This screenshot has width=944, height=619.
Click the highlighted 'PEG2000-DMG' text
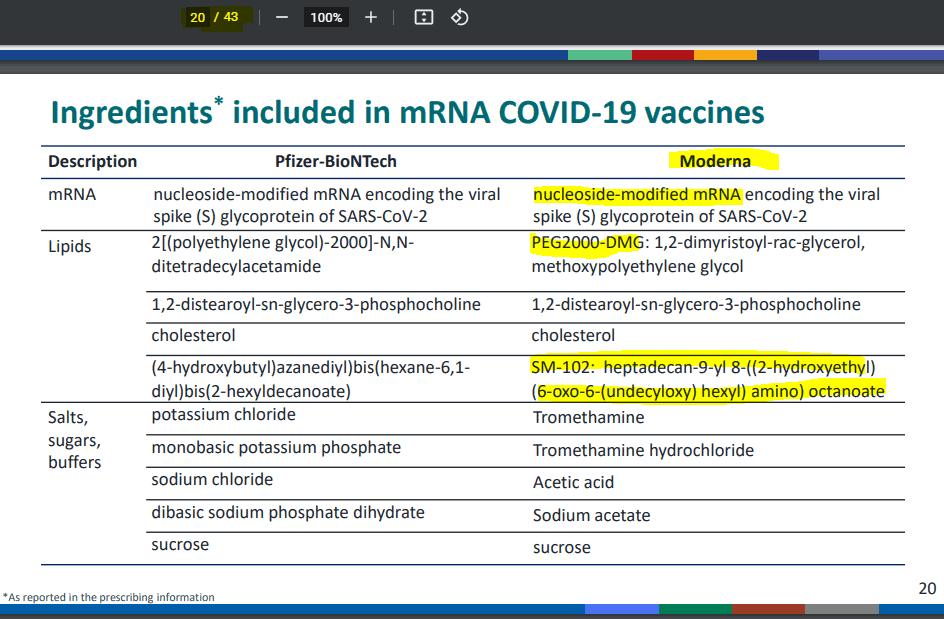(588, 243)
